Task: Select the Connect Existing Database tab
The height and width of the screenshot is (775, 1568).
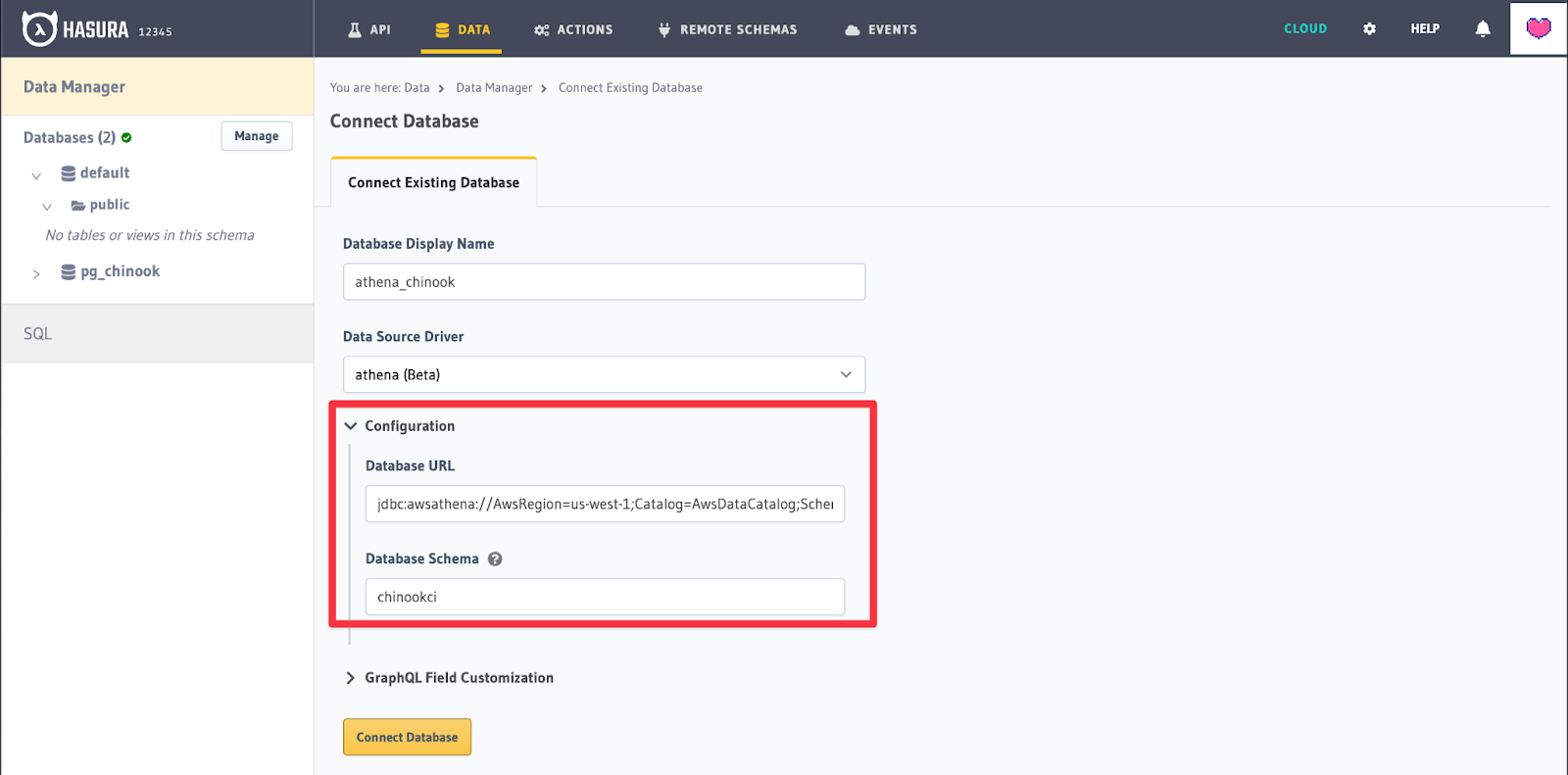Action: [434, 182]
